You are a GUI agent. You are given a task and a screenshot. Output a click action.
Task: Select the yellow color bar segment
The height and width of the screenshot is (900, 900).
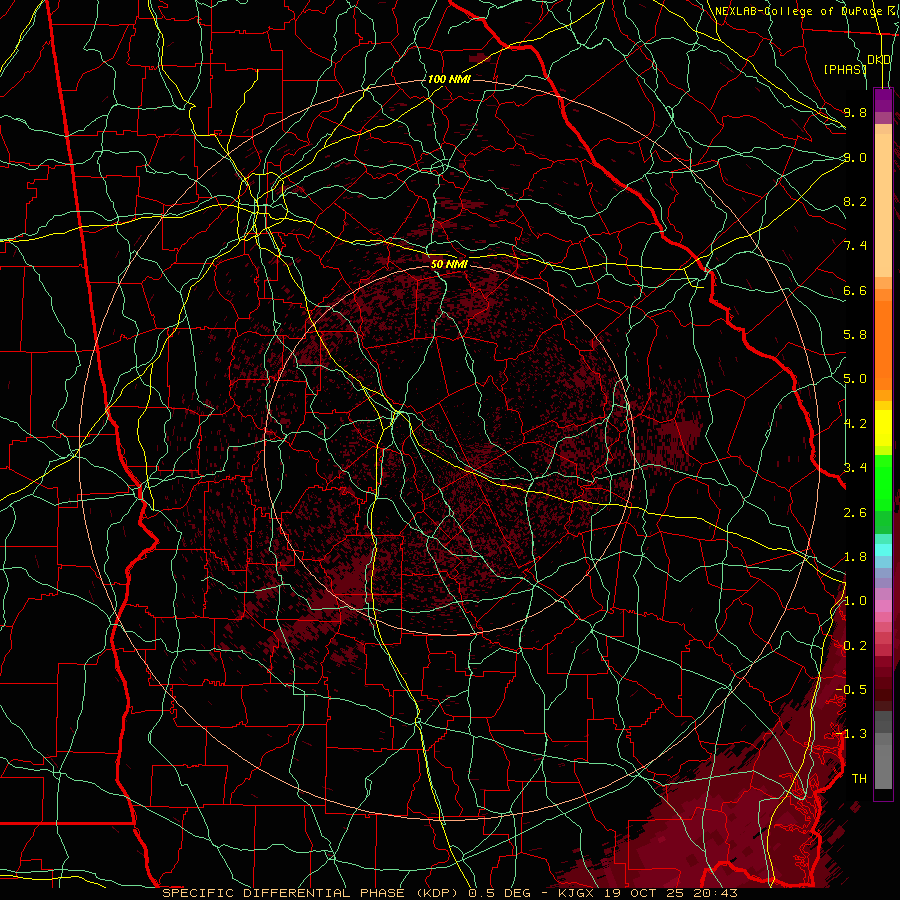click(883, 428)
